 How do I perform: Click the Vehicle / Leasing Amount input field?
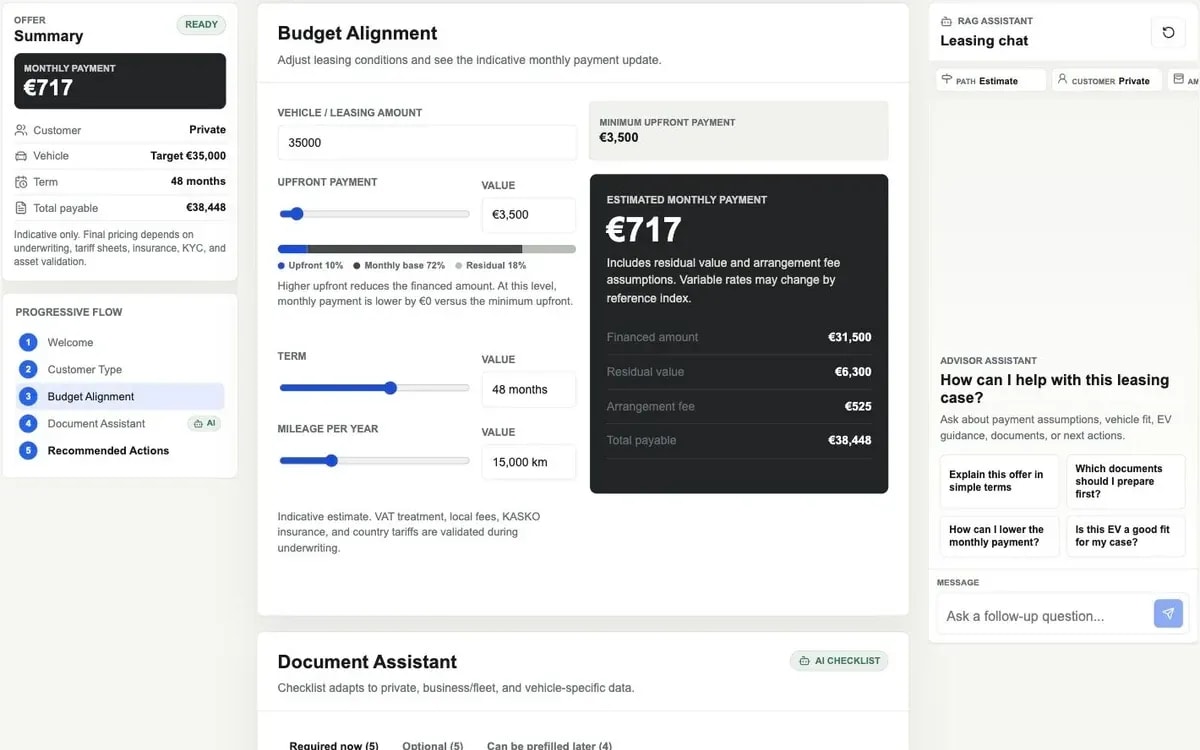tap(427, 143)
